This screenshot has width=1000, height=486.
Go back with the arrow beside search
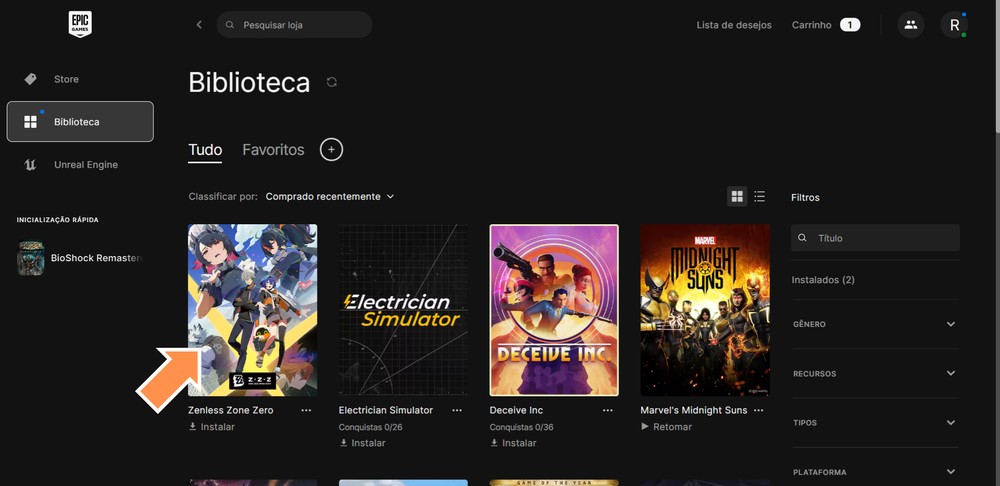pyautogui.click(x=199, y=25)
